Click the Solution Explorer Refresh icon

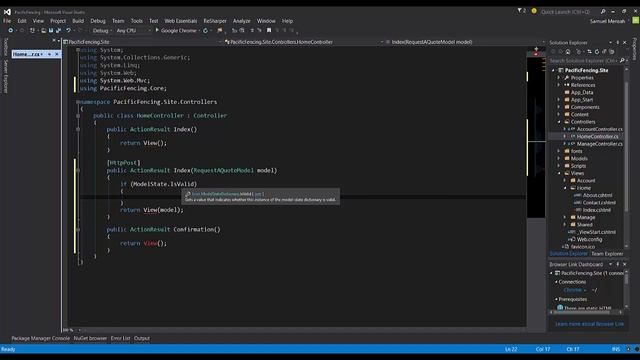[597, 52]
